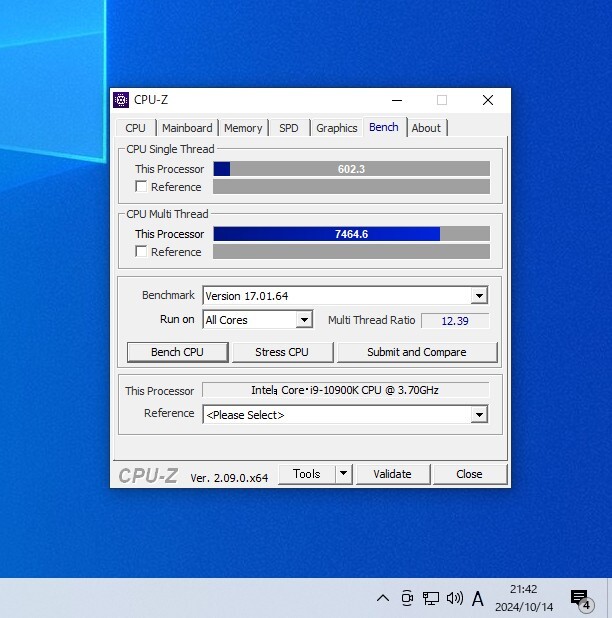Viewport: 612px width, 618px height.
Task: Start the Bench CPU button
Action: tap(177, 352)
